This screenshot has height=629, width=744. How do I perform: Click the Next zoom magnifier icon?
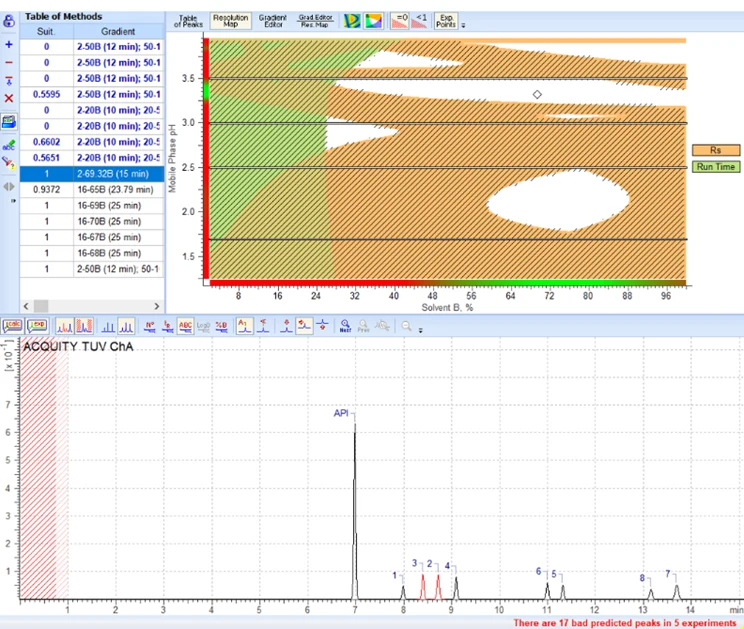[345, 326]
